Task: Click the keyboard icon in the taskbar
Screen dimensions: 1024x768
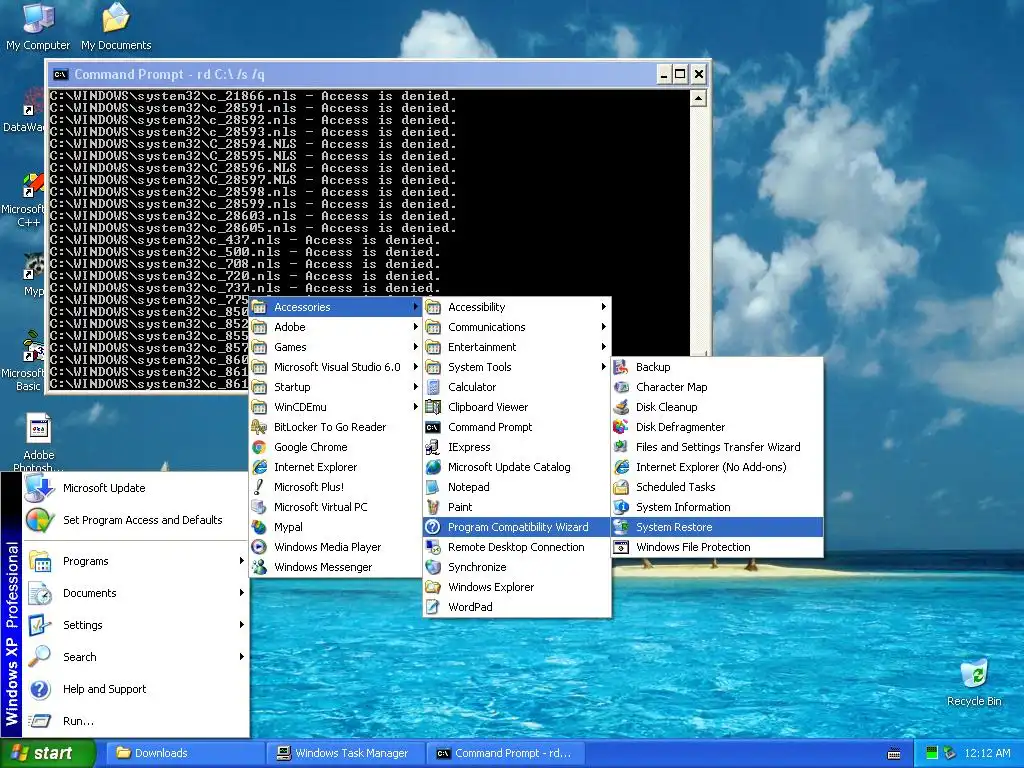Action: (894, 754)
